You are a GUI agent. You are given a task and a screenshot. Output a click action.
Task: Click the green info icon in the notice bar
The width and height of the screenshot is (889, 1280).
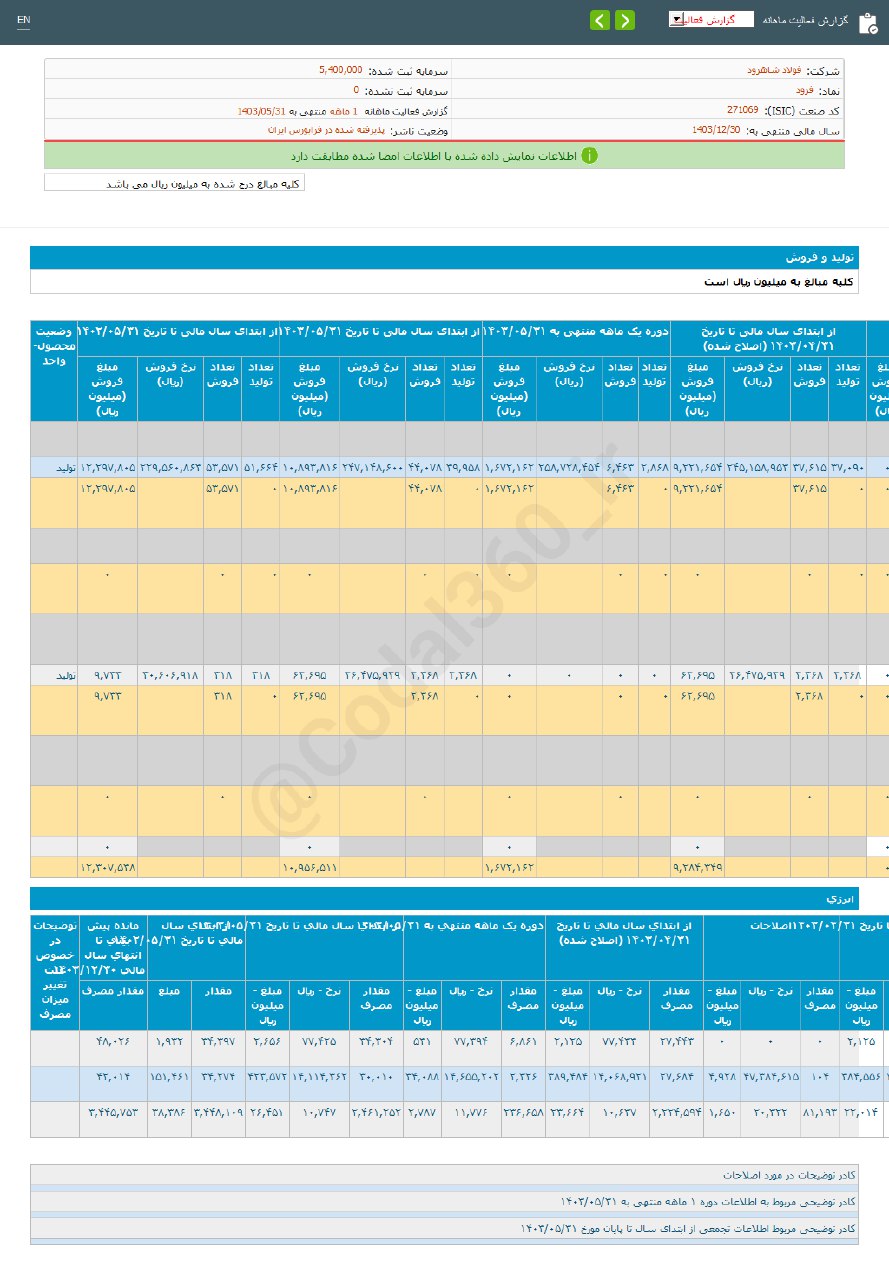click(590, 156)
